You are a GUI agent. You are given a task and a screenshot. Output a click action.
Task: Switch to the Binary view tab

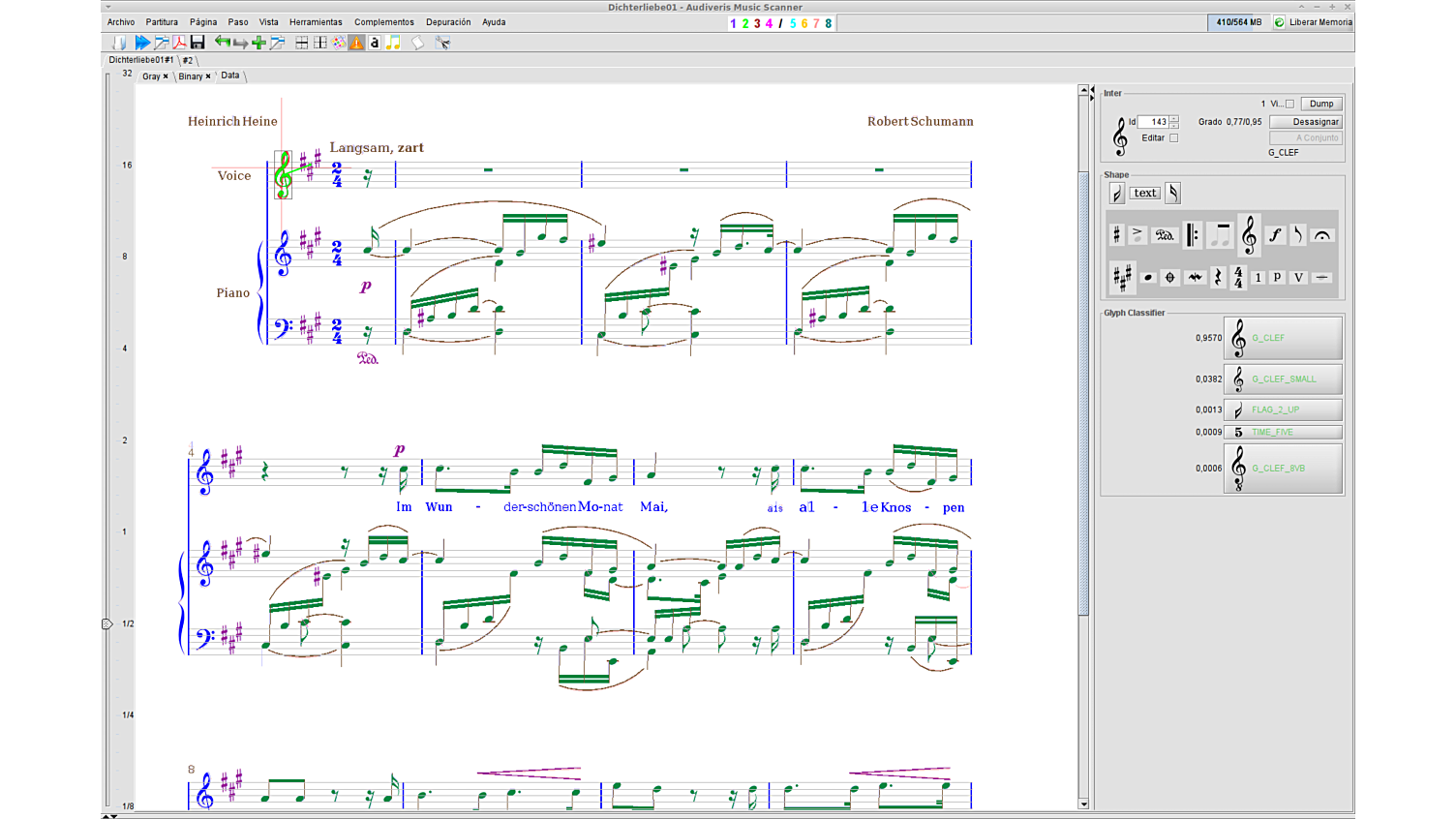(x=191, y=76)
